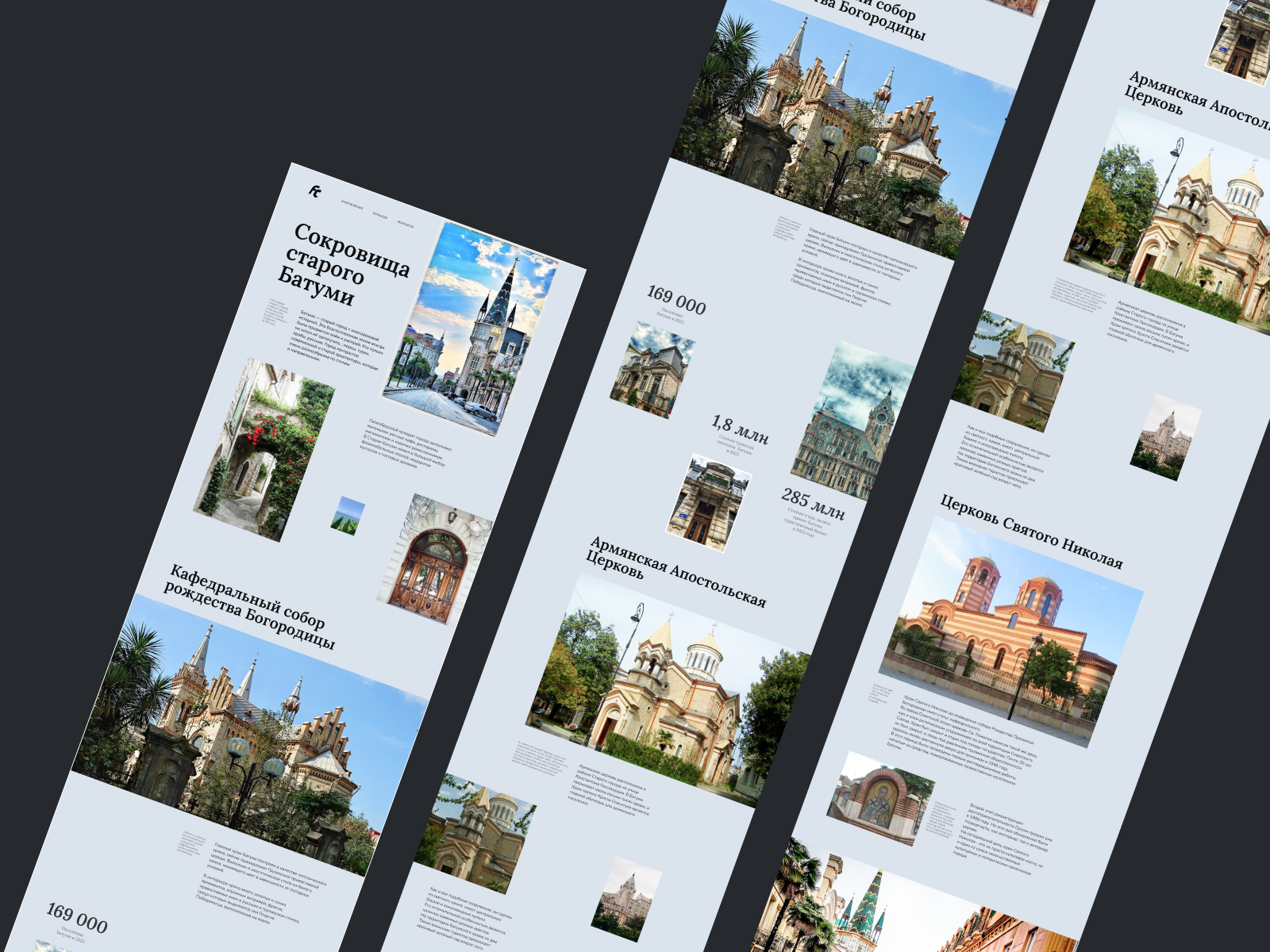Click the paragraph beginning Храм Святого Николая
This screenshot has height=952, width=1270.
coord(963,740)
